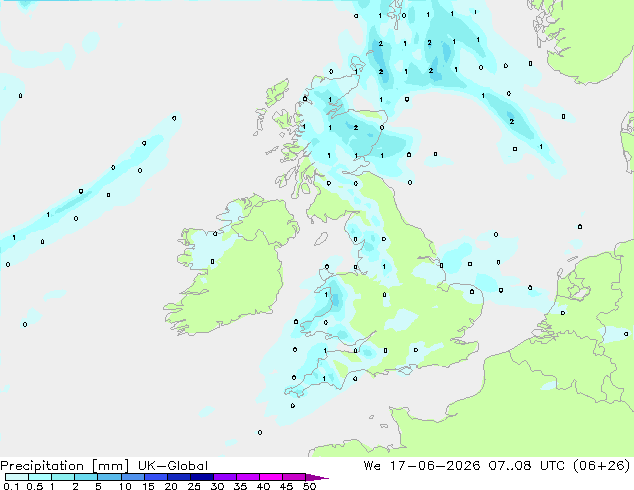634x490 pixels.
Task: Click the "0.1" legend scale label
Action: [x=11, y=486]
